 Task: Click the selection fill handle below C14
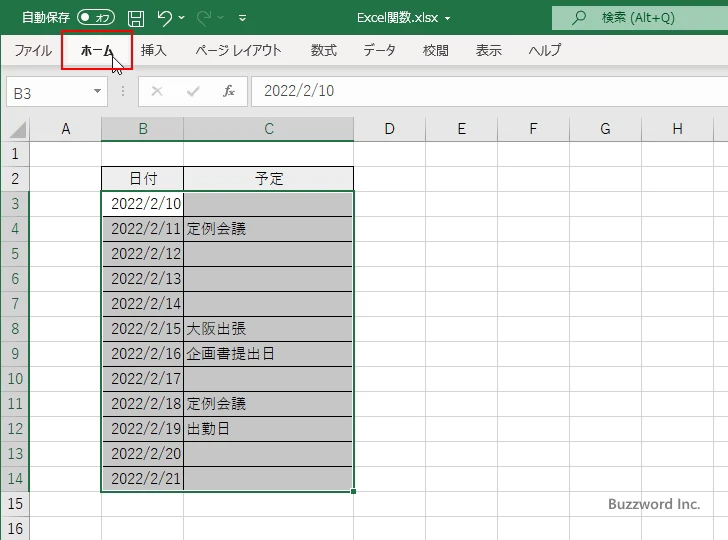pos(354,491)
